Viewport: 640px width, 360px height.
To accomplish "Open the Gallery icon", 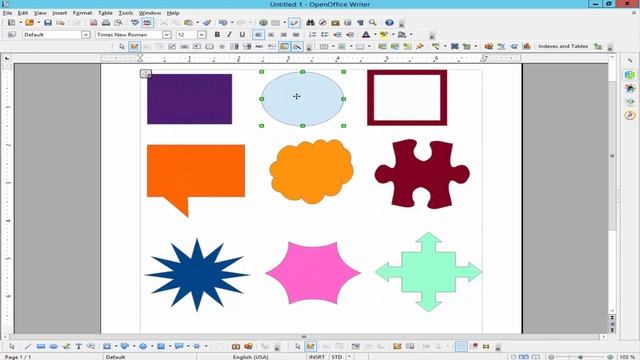I will click(336, 23).
